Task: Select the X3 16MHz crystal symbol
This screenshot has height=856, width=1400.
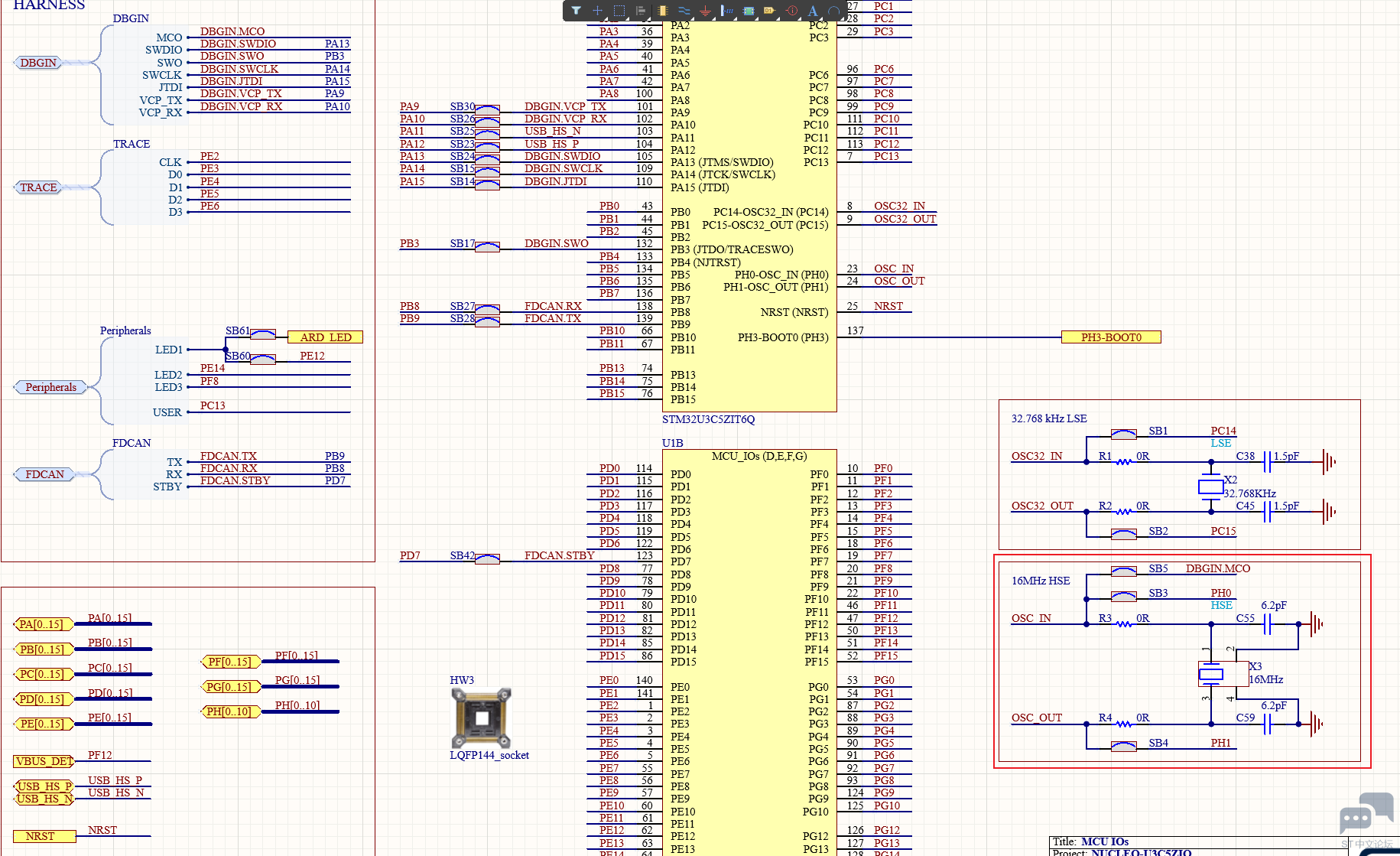Action: [1223, 674]
